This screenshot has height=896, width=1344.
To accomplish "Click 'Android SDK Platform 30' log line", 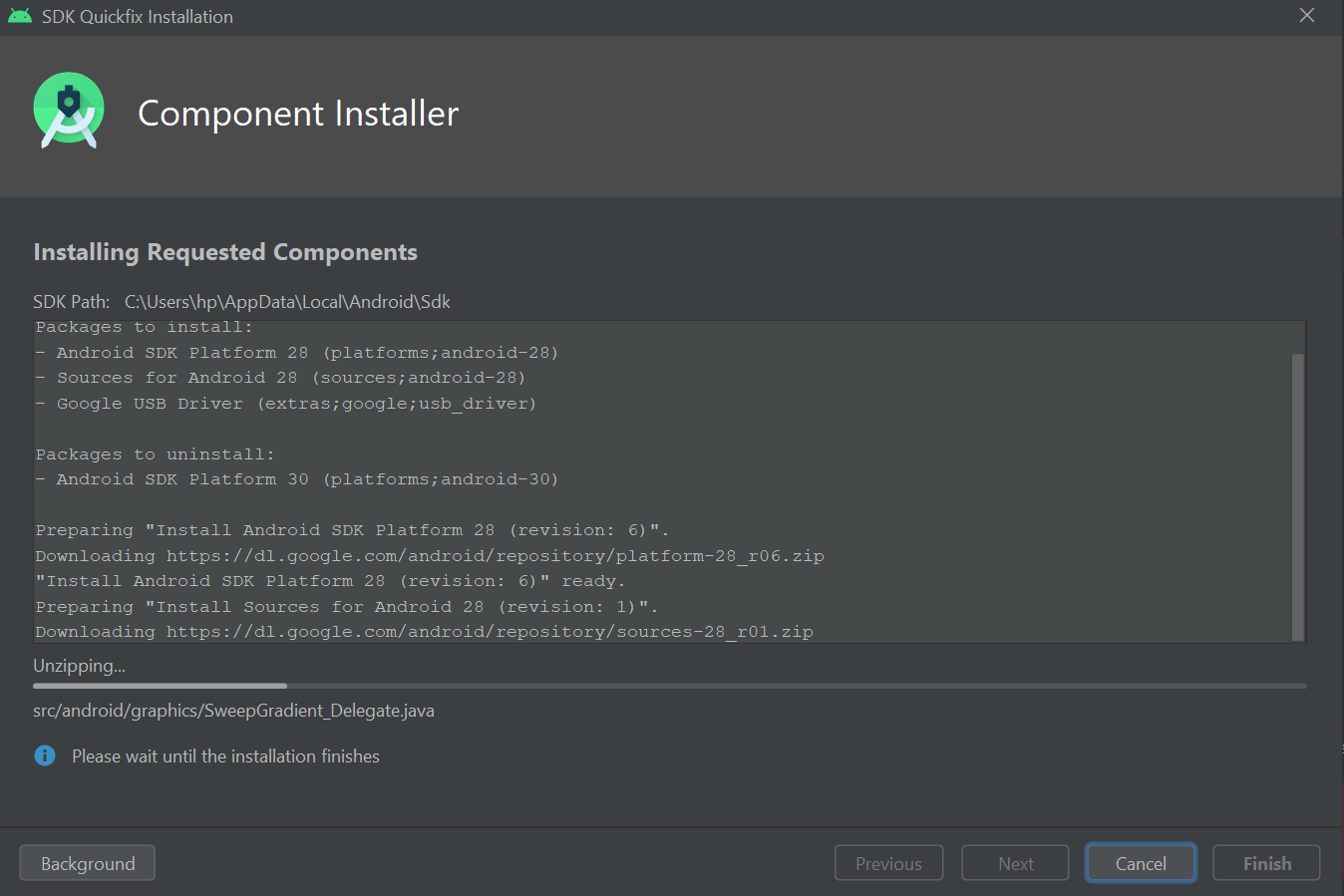I will pyautogui.click(x=297, y=479).
